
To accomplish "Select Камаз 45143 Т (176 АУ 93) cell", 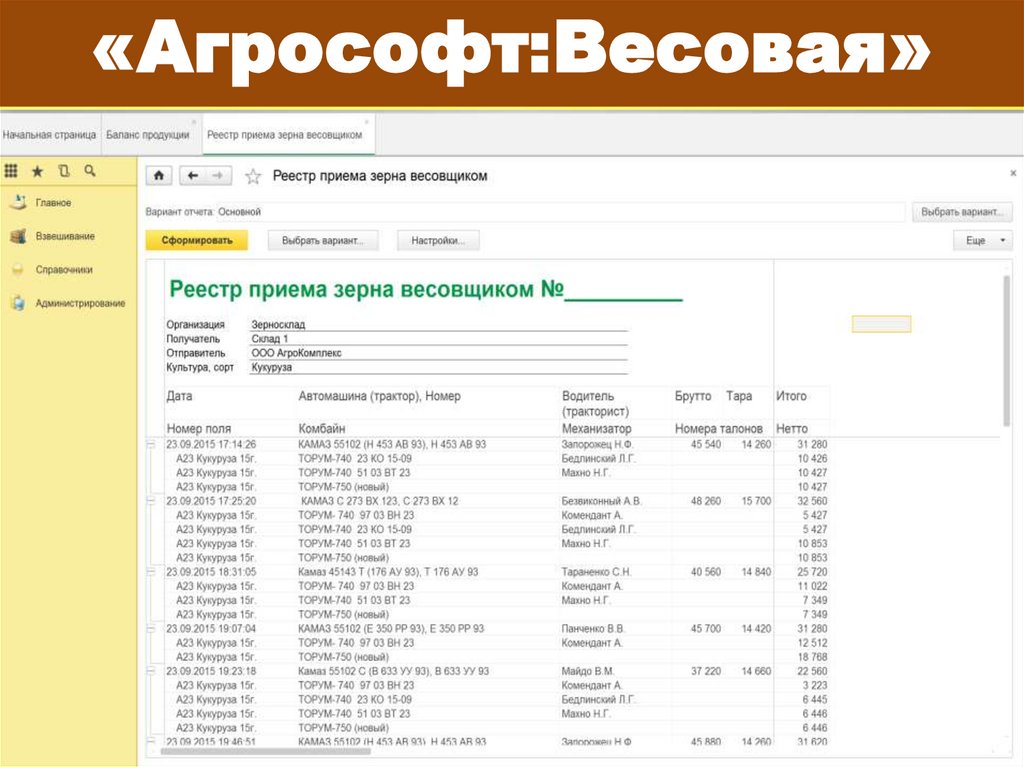I will pos(388,572).
